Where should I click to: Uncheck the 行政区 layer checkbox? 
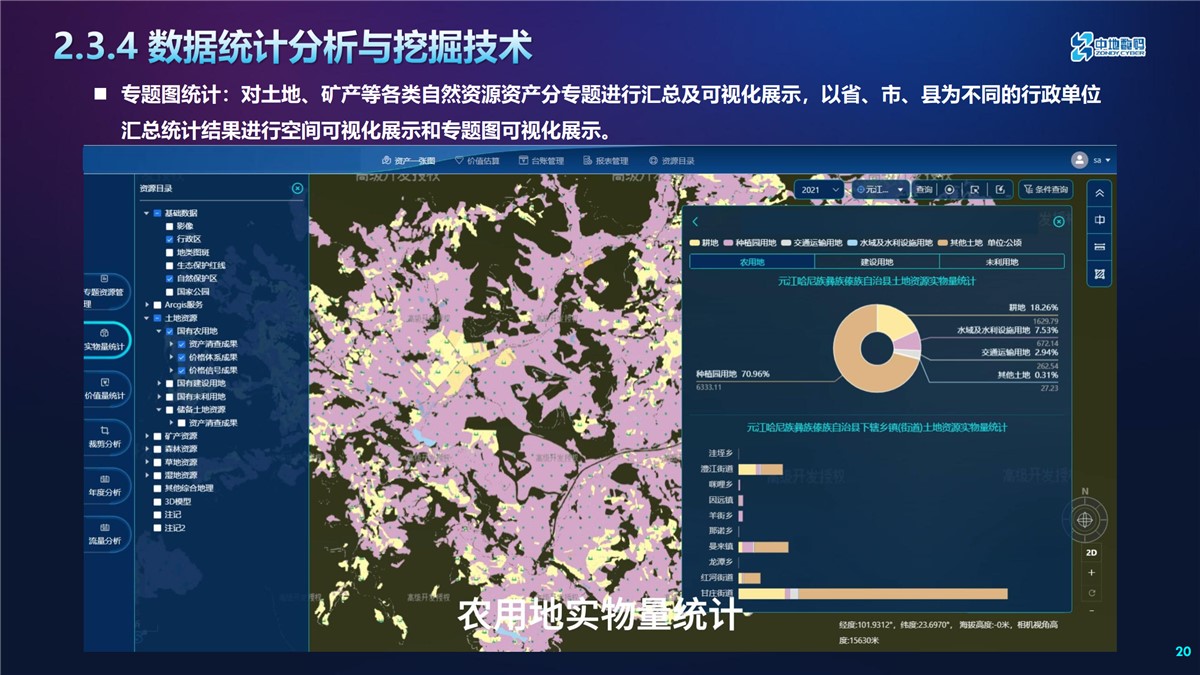(x=169, y=239)
